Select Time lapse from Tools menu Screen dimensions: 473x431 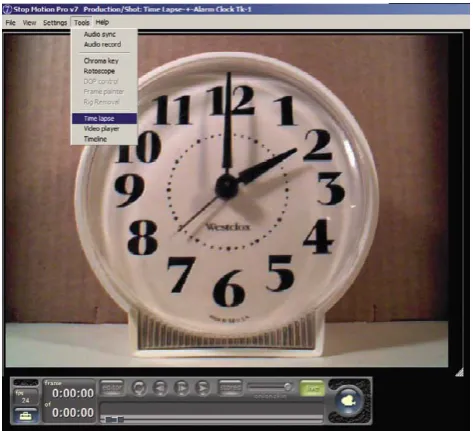(104, 119)
